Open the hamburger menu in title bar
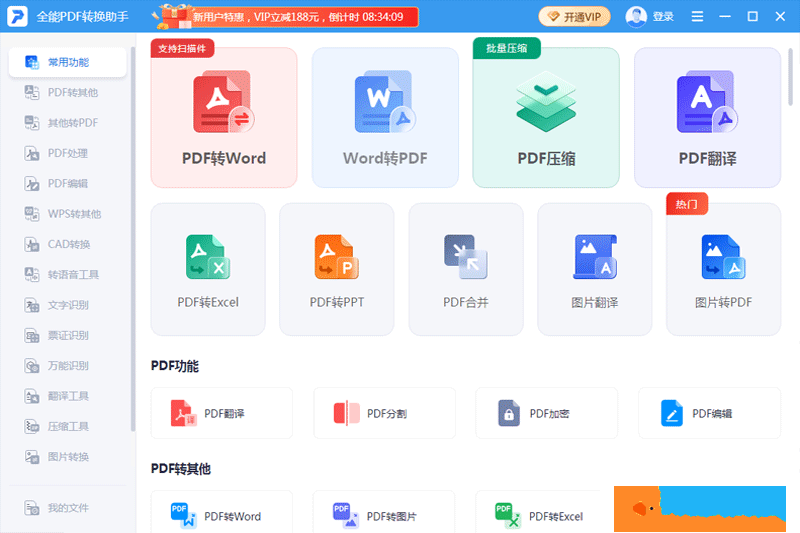This screenshot has width=800, height=533. tap(697, 17)
